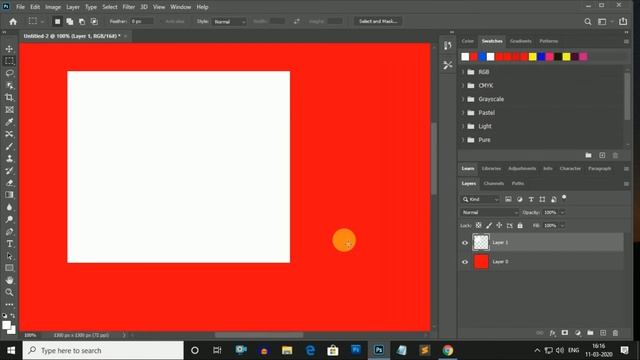
Task: Select the Zoom tool in toolbar
Action: pos(9,292)
